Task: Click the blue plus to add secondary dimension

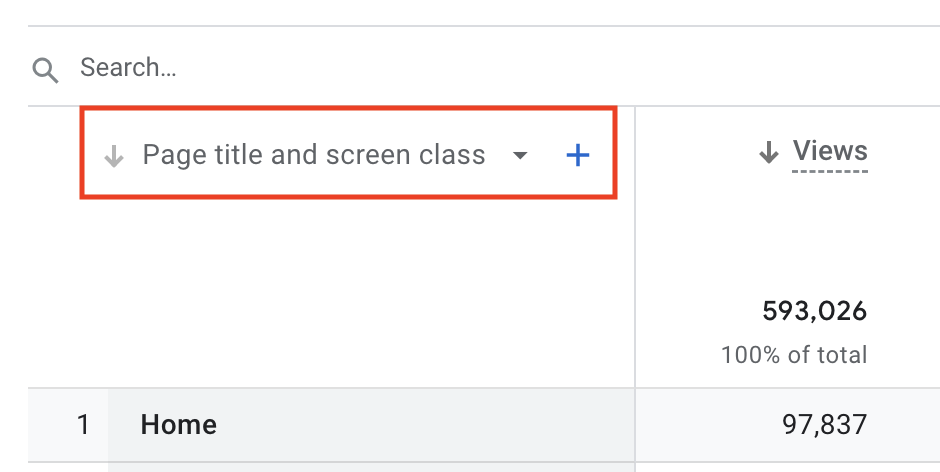Action: (578, 155)
